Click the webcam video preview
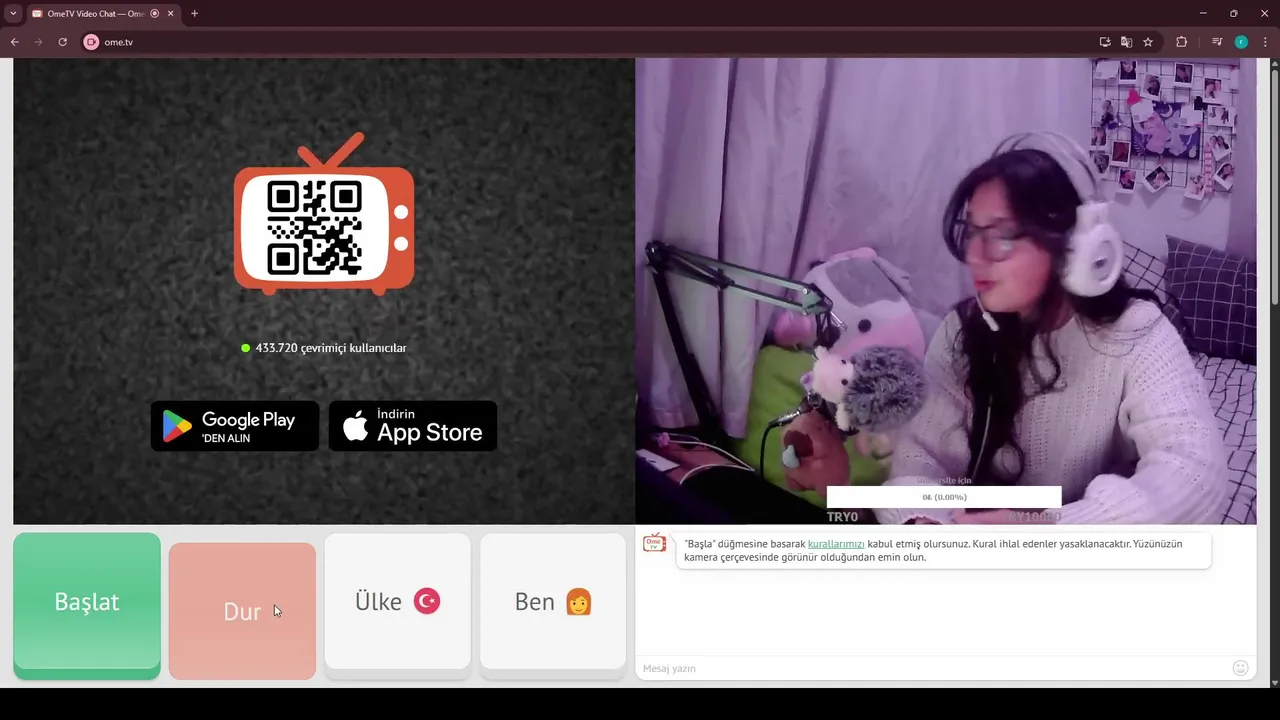The height and width of the screenshot is (720, 1280). (x=946, y=291)
